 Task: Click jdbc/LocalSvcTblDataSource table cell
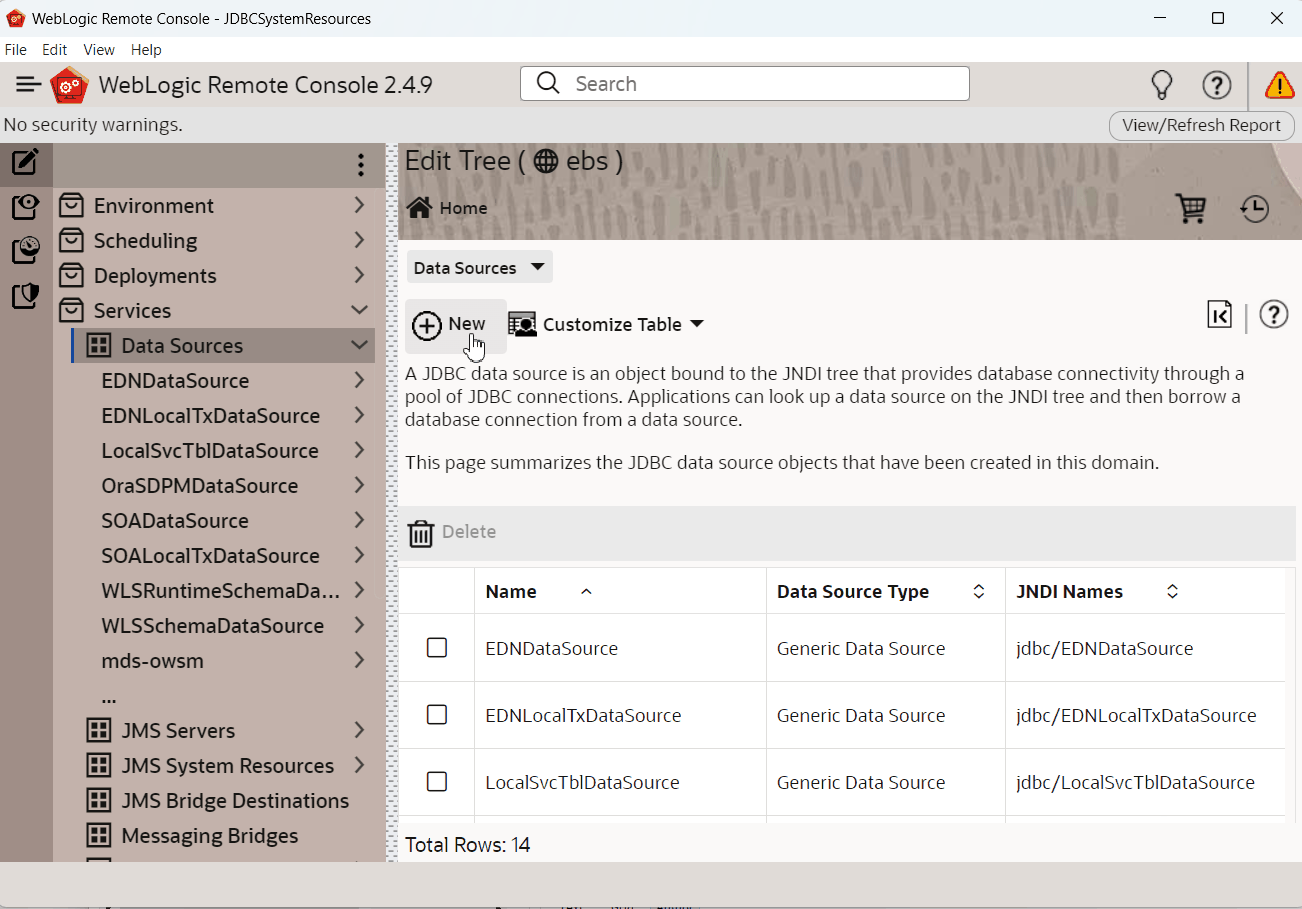[1135, 782]
